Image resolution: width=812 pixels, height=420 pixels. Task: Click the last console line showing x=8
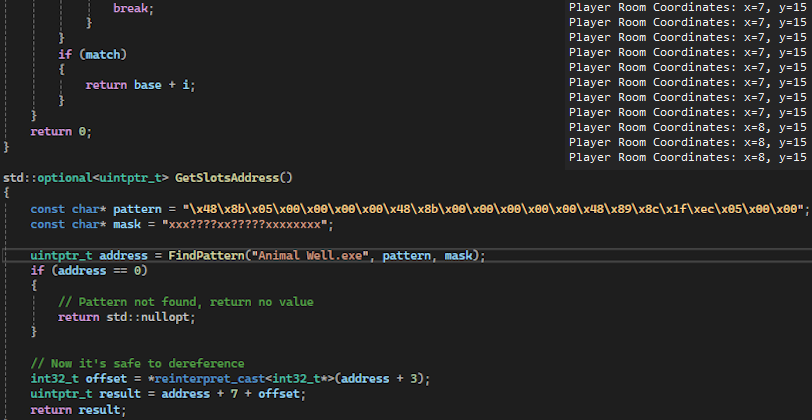(x=687, y=157)
